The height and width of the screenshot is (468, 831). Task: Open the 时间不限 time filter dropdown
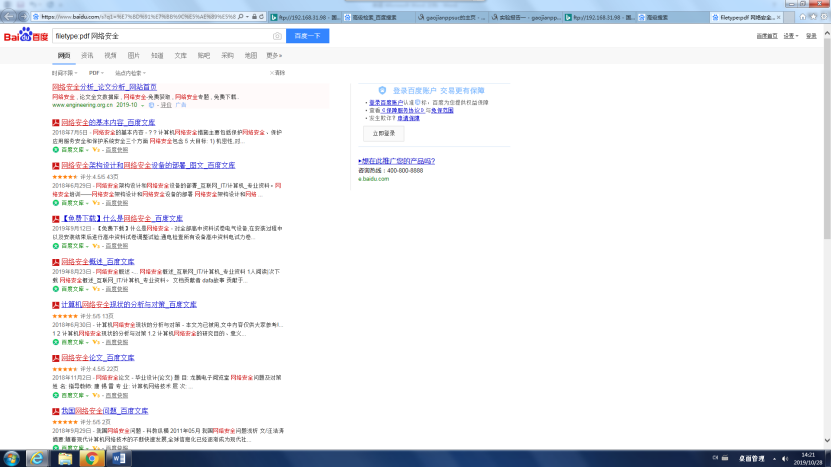pos(65,73)
